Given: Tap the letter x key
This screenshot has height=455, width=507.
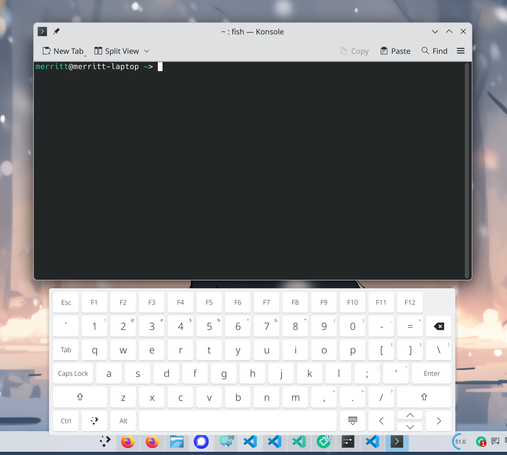Looking at the screenshot, I should (152, 397).
